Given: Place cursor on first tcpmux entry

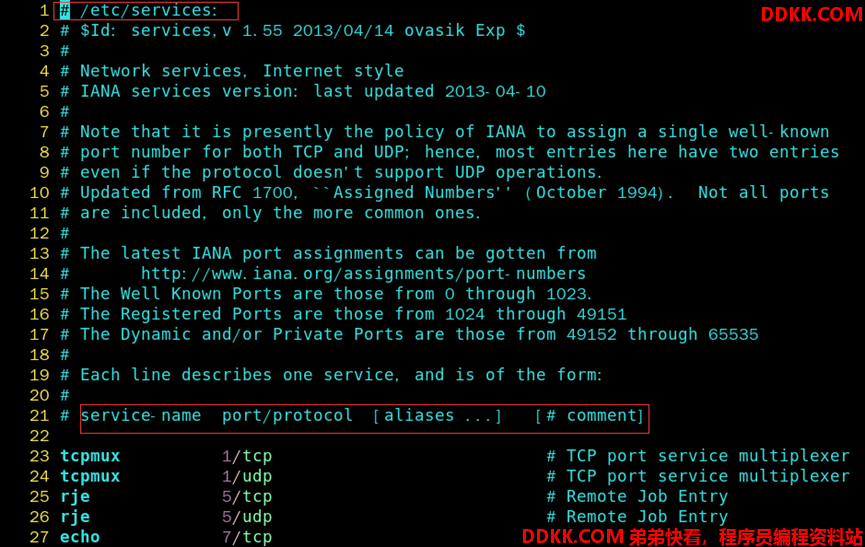Looking at the screenshot, I should pos(90,456).
